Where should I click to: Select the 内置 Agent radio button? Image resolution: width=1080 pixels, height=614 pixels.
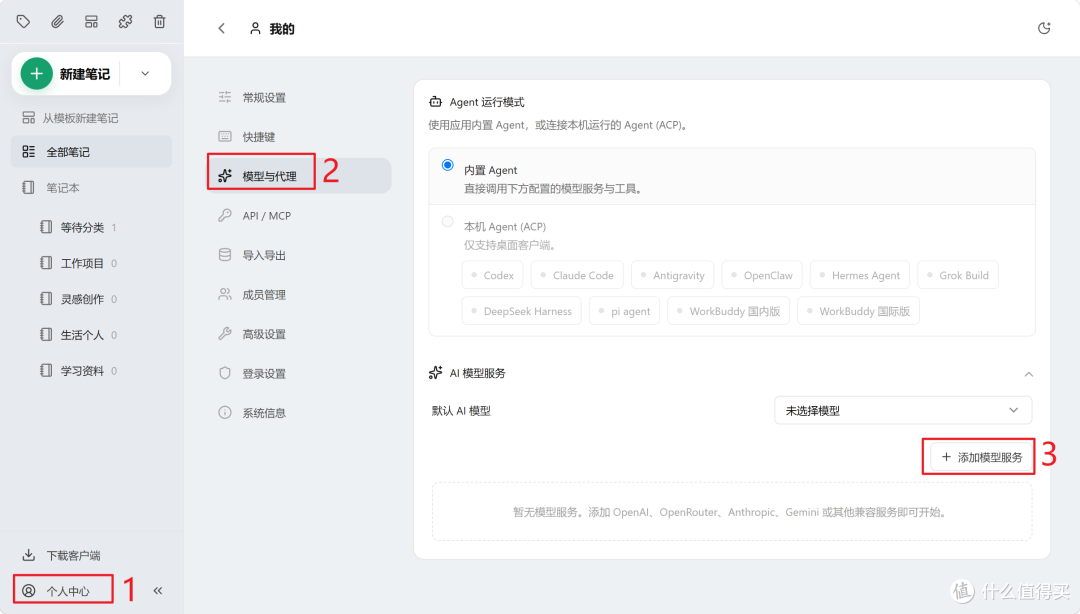448,165
